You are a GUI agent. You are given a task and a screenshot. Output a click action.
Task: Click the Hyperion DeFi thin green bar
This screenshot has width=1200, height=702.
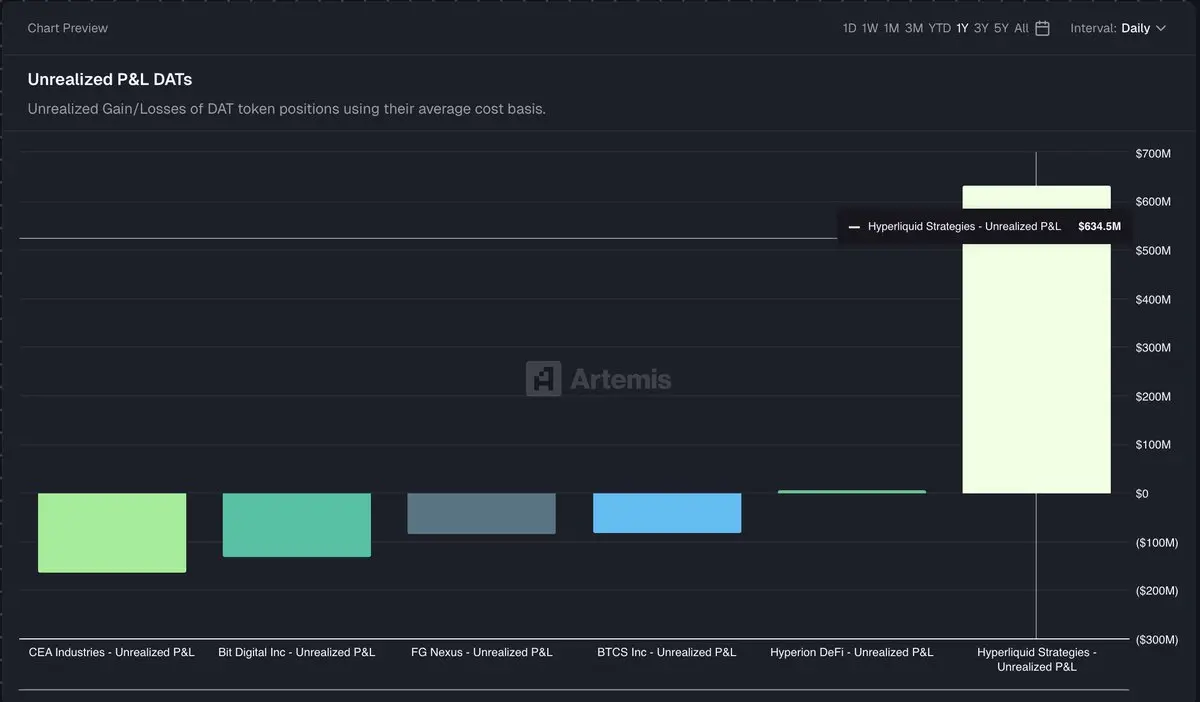tap(852, 491)
